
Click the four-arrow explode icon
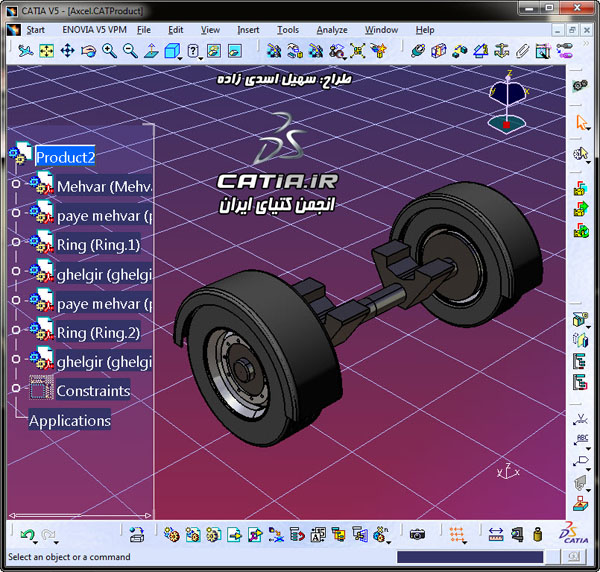click(x=357, y=51)
